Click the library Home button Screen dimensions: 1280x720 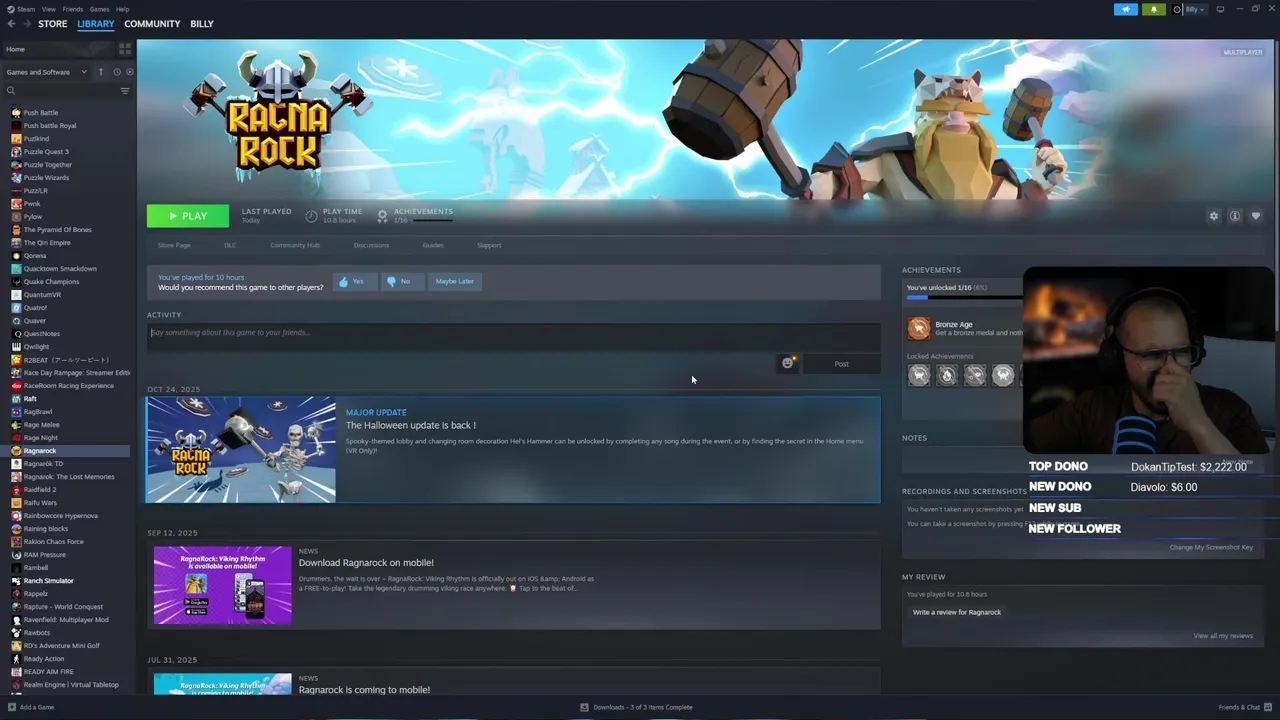tap(58, 49)
